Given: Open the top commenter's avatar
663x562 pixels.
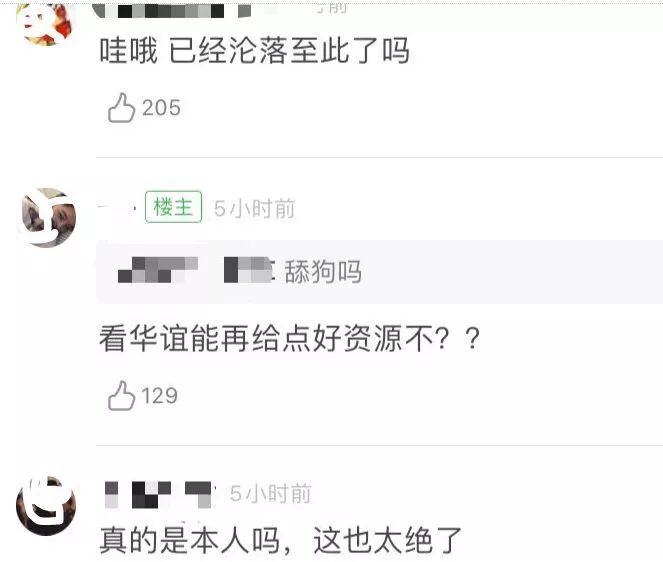Looking at the screenshot, I should 47,22.
